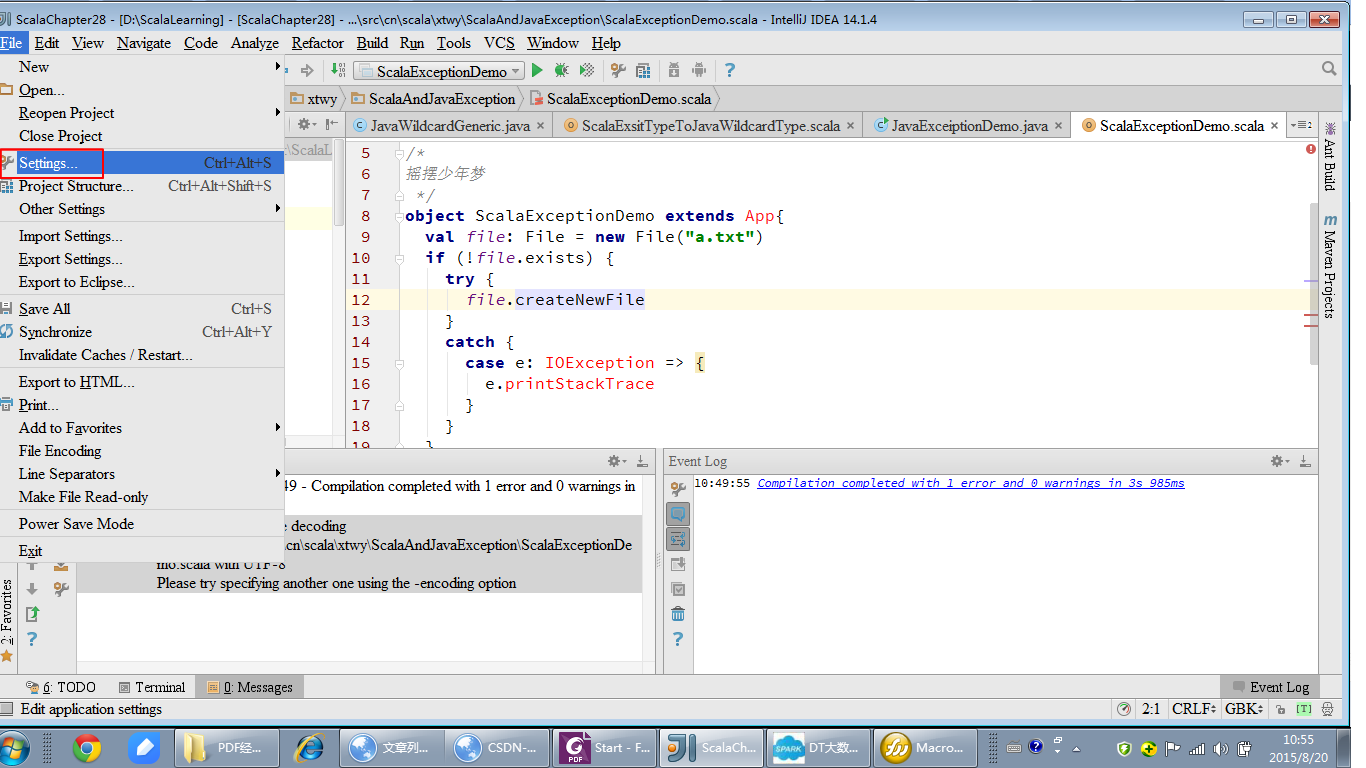This screenshot has height=768, width=1366.
Task: Click Event Log button in status bar
Action: click(x=1271, y=687)
